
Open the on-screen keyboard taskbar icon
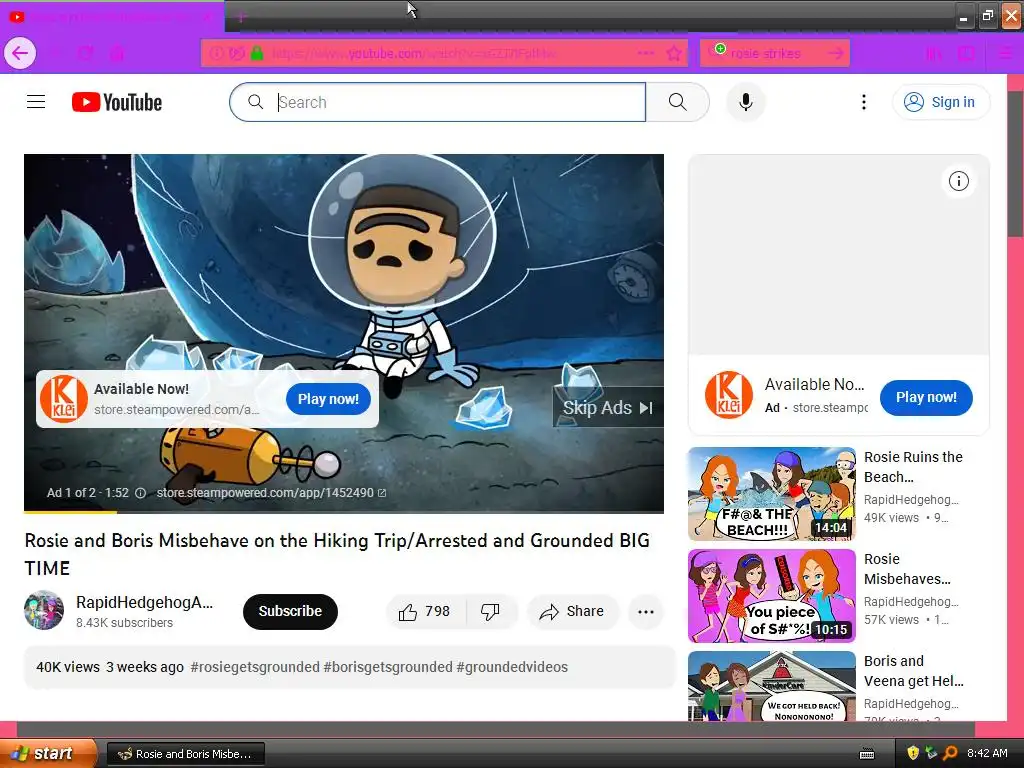click(867, 754)
